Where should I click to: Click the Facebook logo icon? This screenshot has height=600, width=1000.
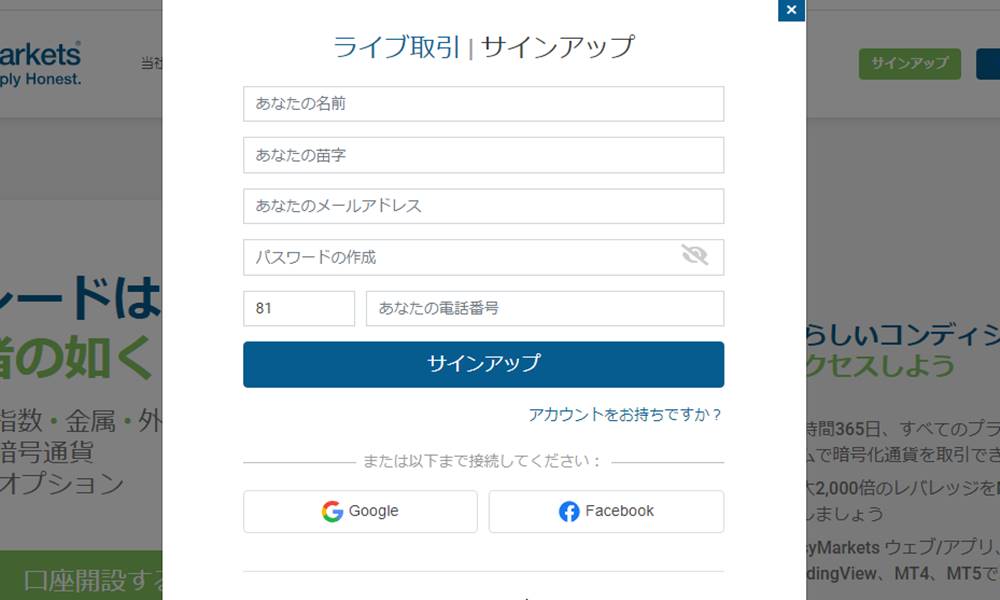(569, 511)
